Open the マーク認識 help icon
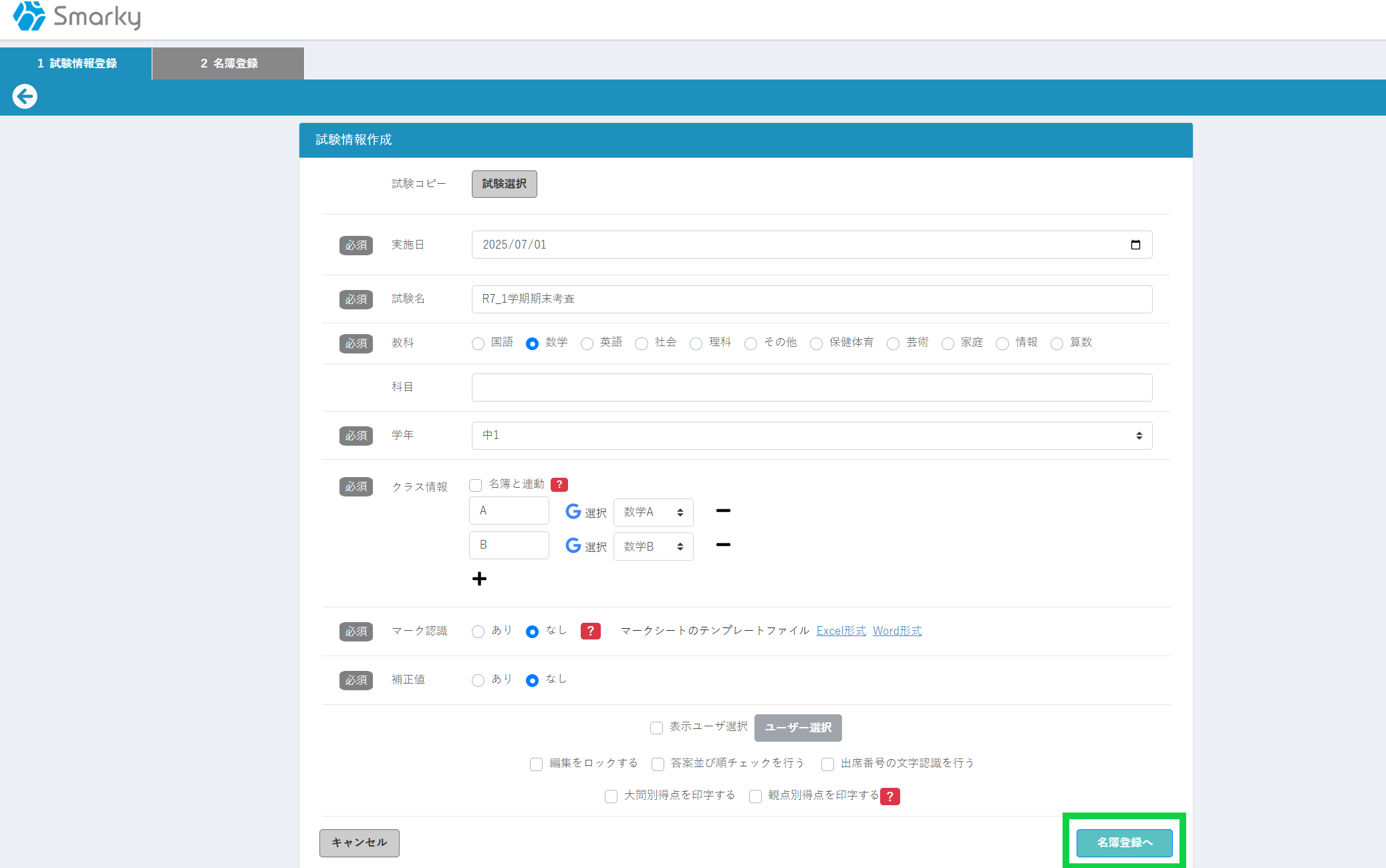Screen dimensions: 1386x868 click(591, 631)
